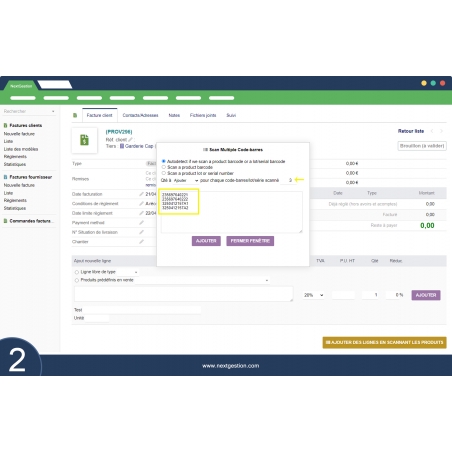Switch to the Contacts/Adresses tab

click(140, 115)
